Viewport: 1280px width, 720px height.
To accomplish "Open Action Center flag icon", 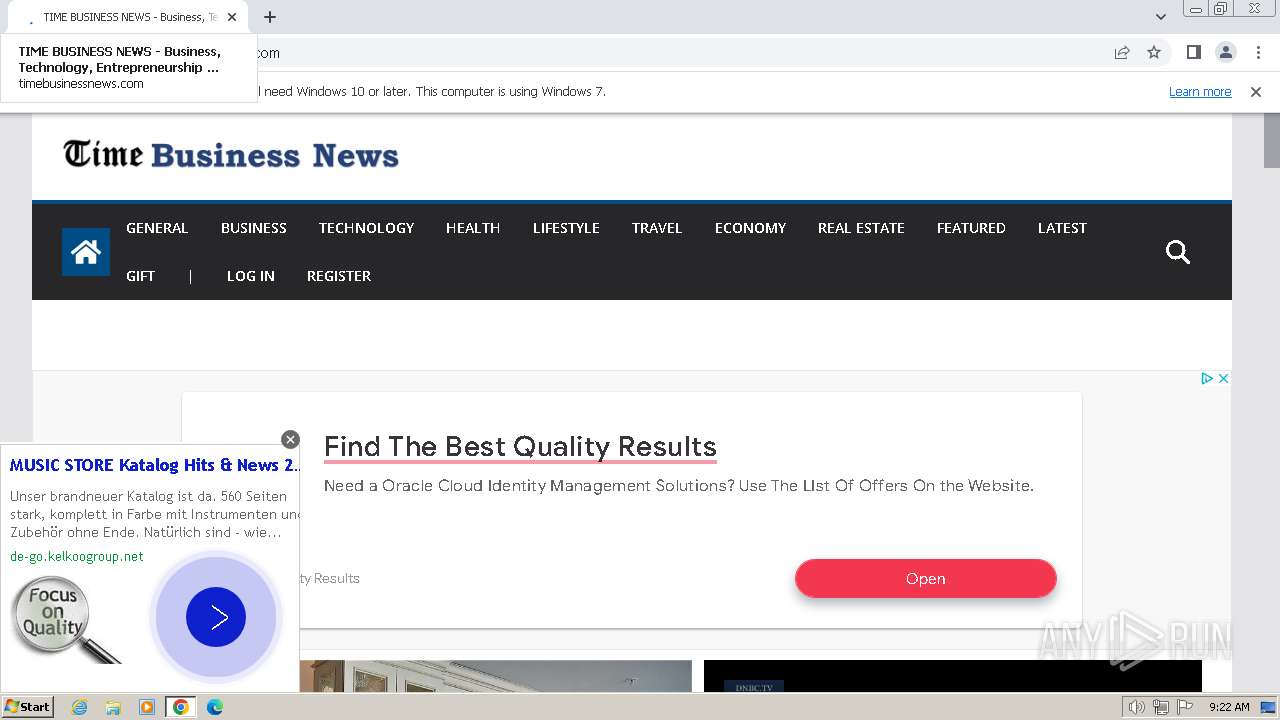I will (1185, 707).
